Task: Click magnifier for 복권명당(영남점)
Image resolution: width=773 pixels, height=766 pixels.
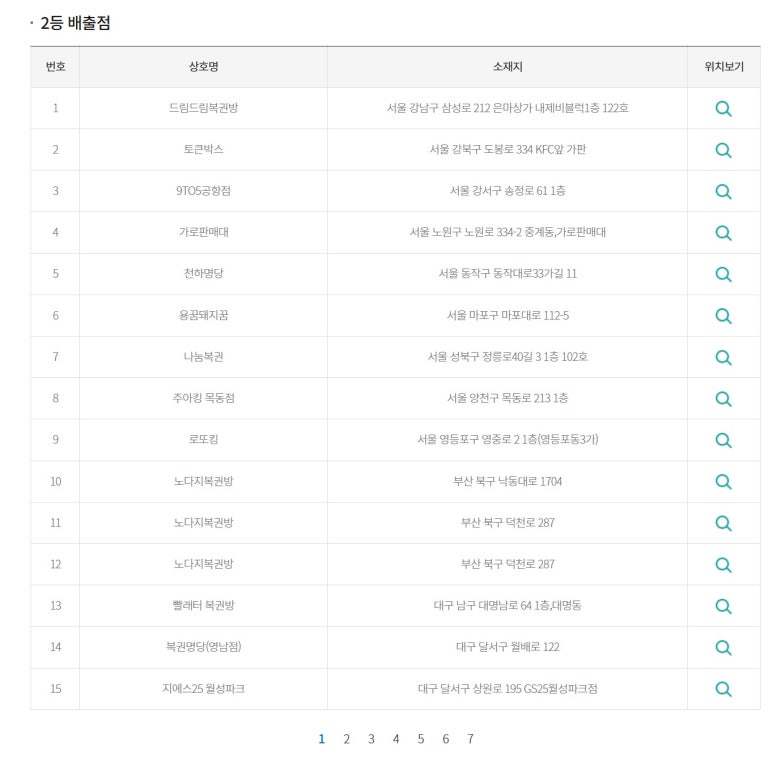Action: pyautogui.click(x=723, y=647)
